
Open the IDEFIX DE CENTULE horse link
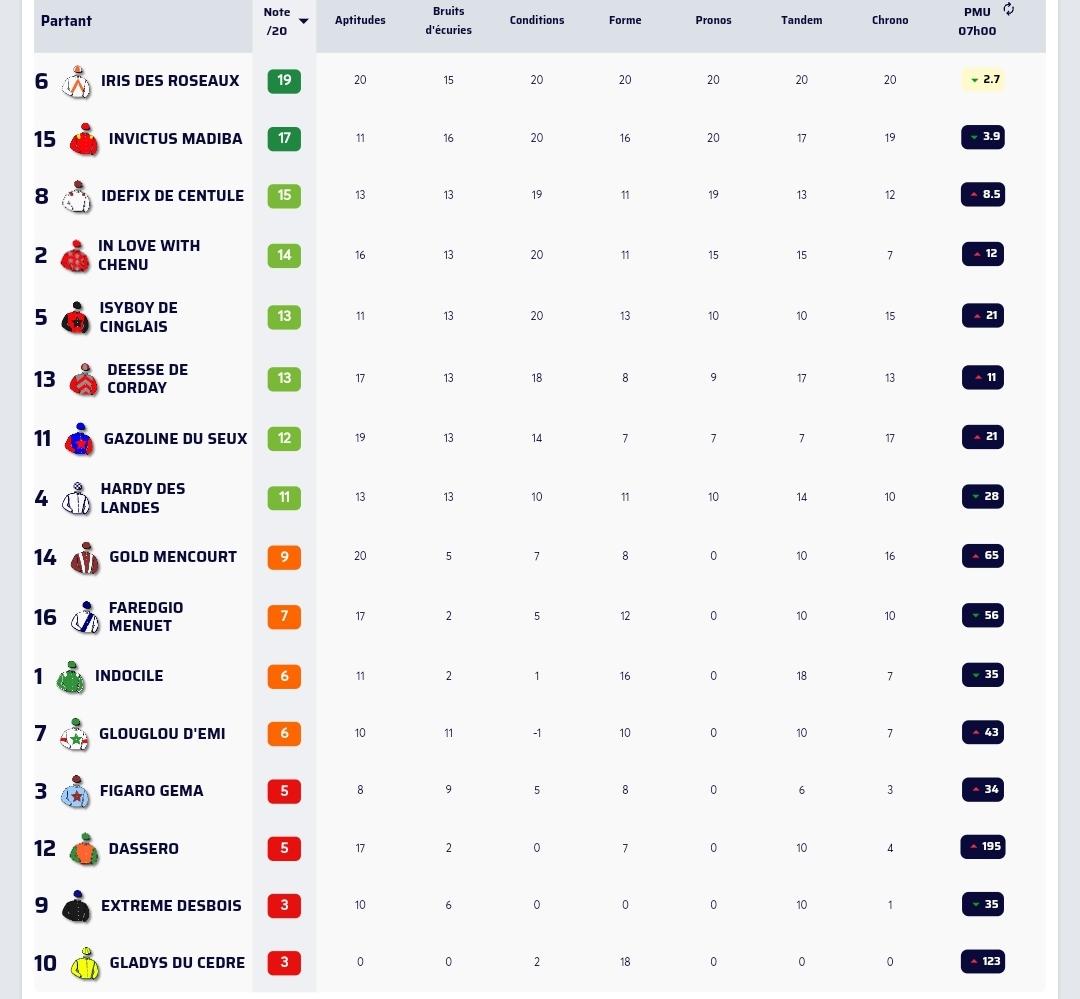tap(172, 196)
